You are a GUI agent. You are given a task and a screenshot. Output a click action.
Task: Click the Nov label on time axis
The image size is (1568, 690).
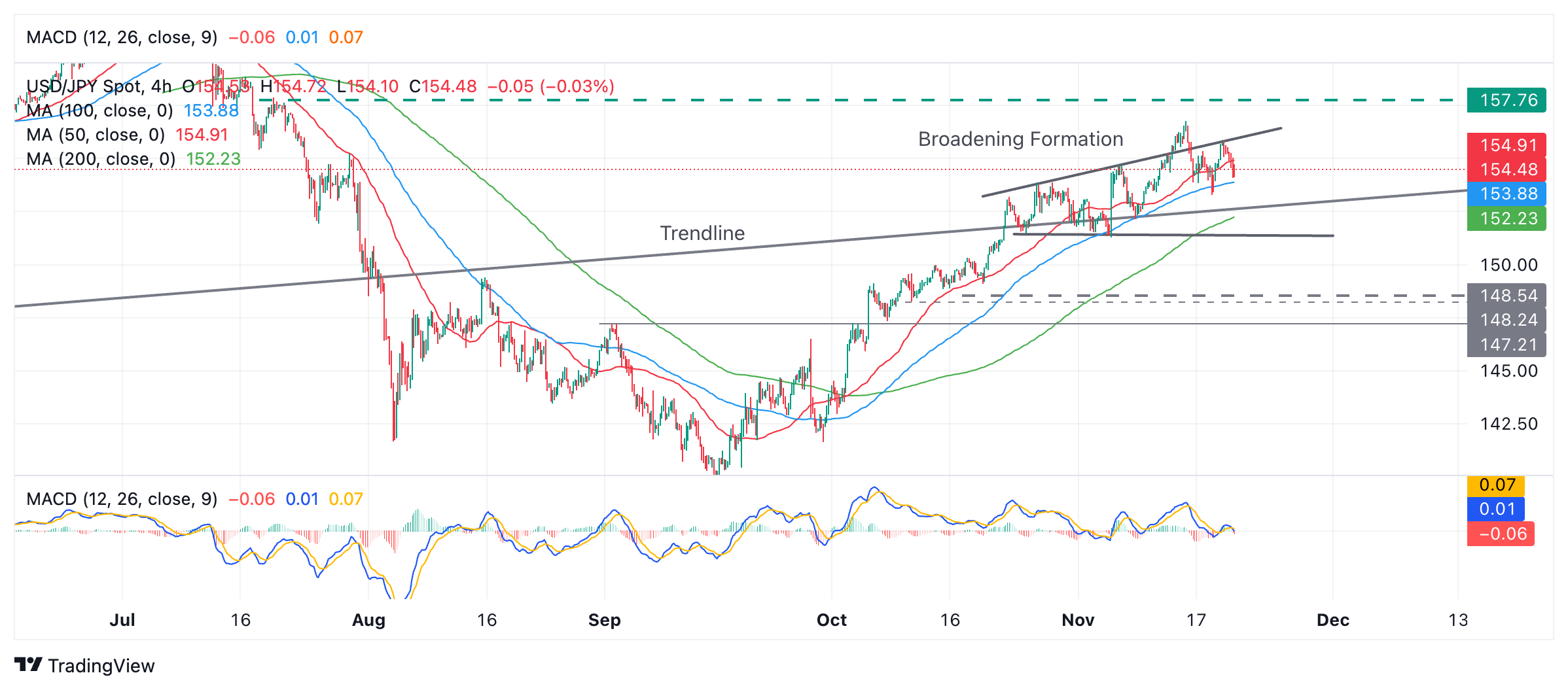tap(1078, 620)
